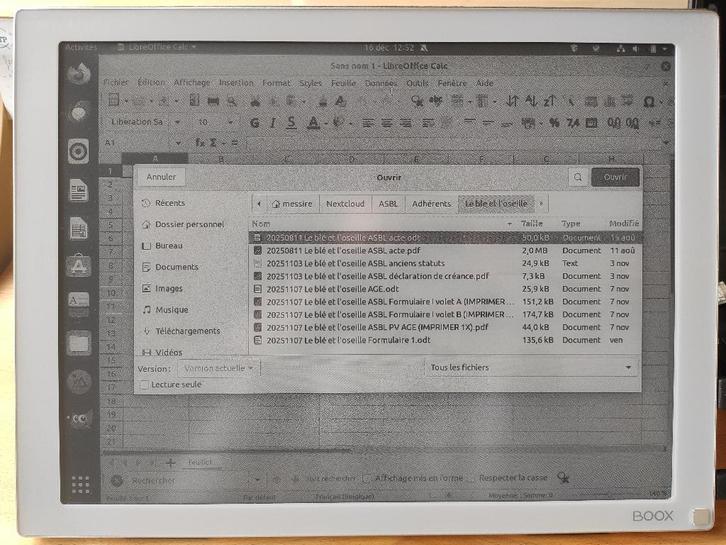726x545 pixels.
Task: Select the Documents sidebar location
Action: click(176, 267)
